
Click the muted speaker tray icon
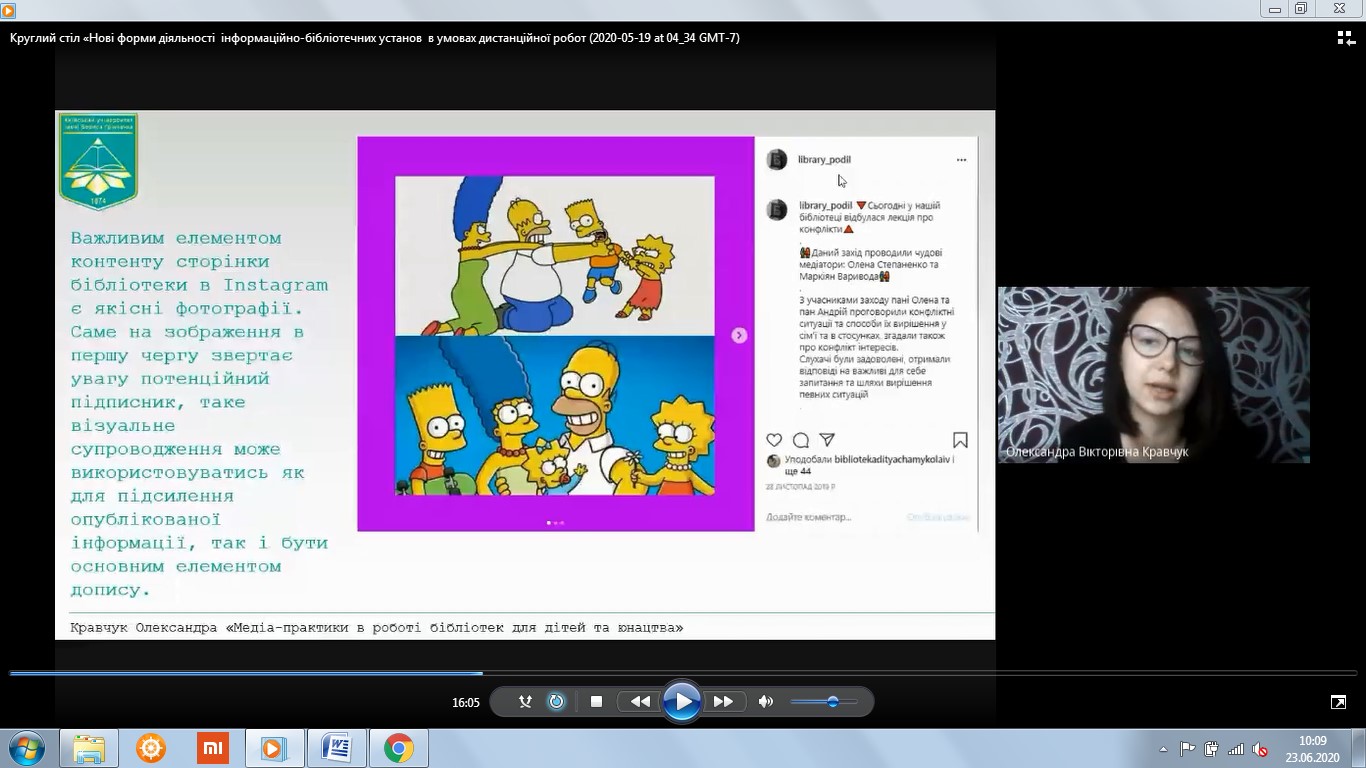1260,749
